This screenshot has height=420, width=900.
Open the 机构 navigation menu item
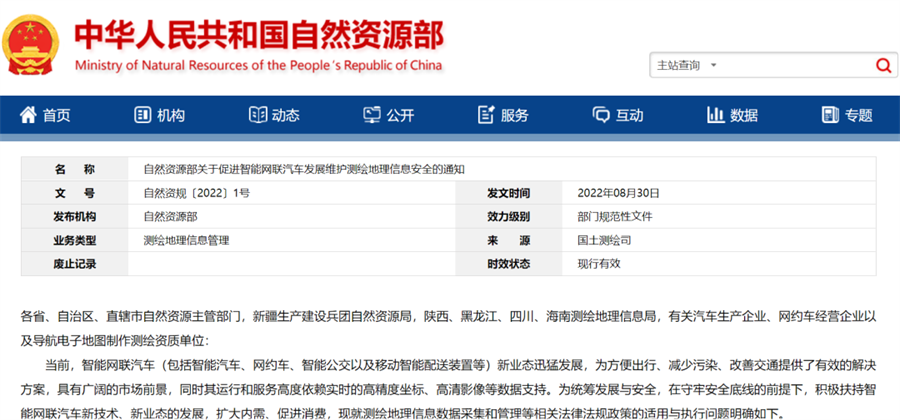click(160, 115)
